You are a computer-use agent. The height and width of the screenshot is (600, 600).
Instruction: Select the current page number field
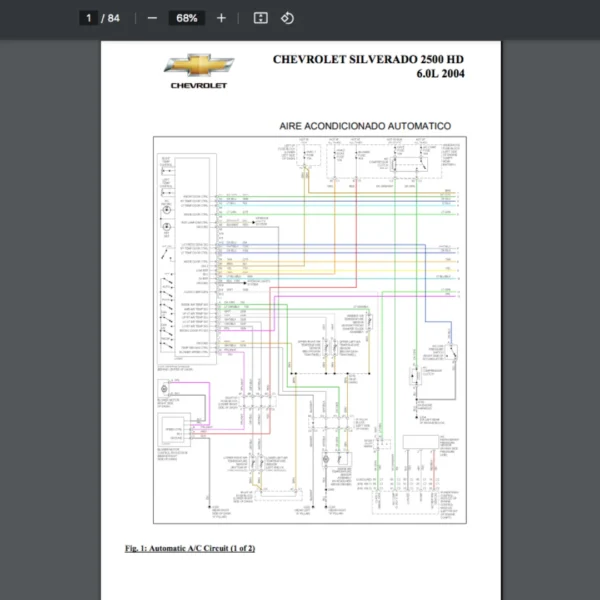pyautogui.click(x=89, y=18)
